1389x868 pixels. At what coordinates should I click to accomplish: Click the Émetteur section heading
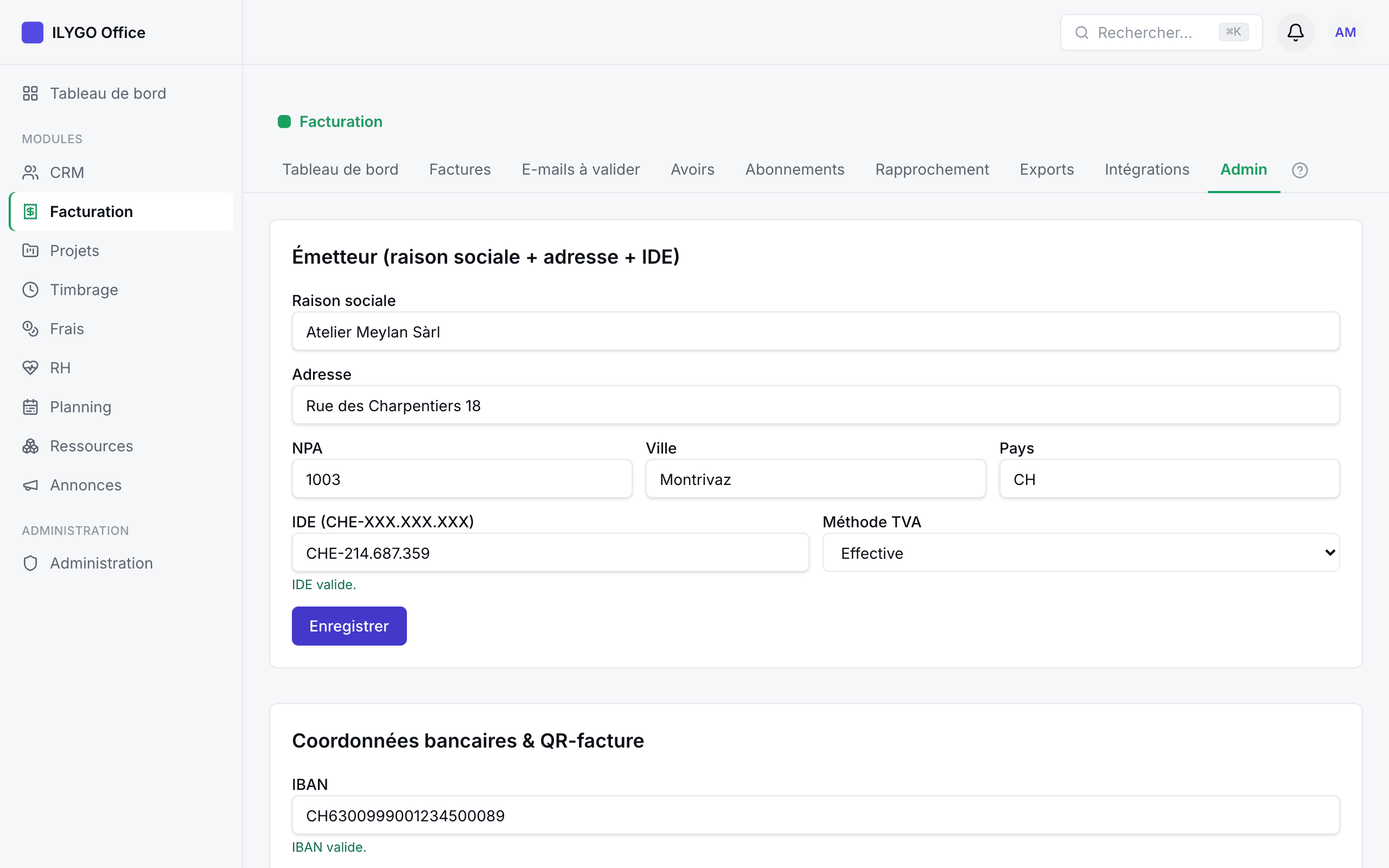486,257
